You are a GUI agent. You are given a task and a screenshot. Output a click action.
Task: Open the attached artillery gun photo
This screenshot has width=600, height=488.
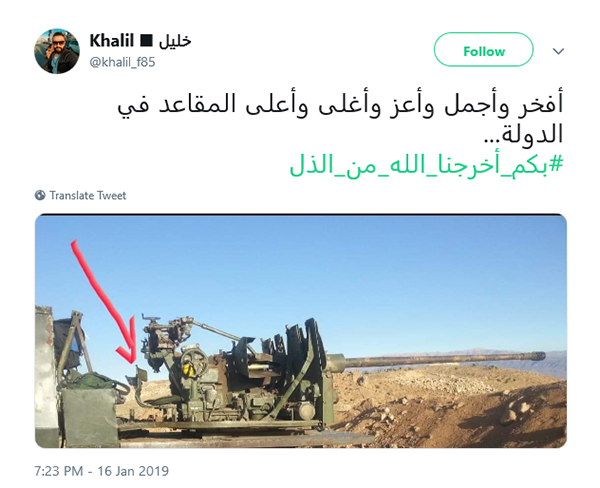301,331
